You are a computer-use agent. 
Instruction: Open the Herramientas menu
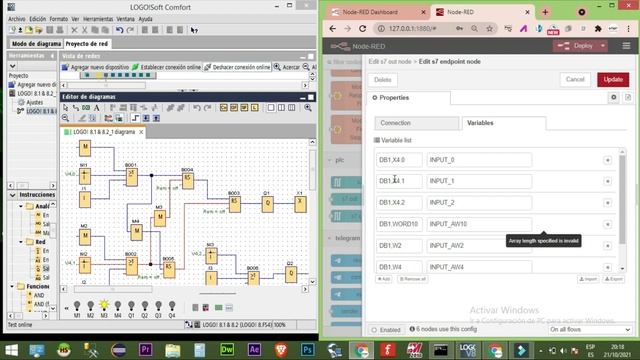click(x=98, y=19)
